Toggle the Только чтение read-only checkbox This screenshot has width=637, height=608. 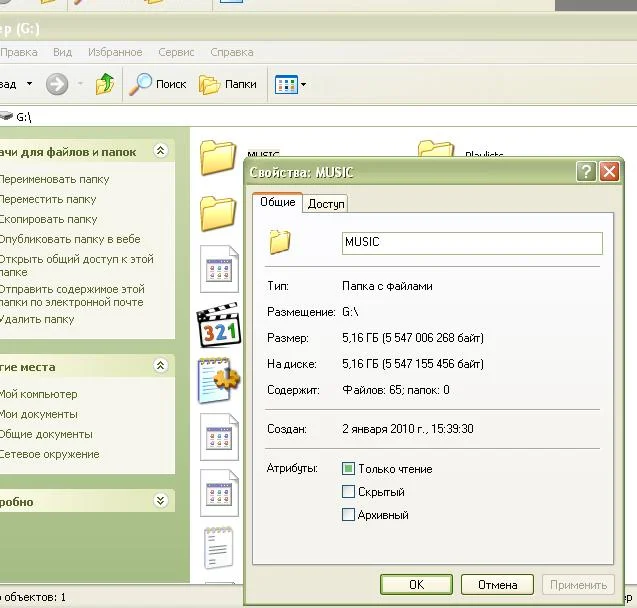click(x=349, y=469)
